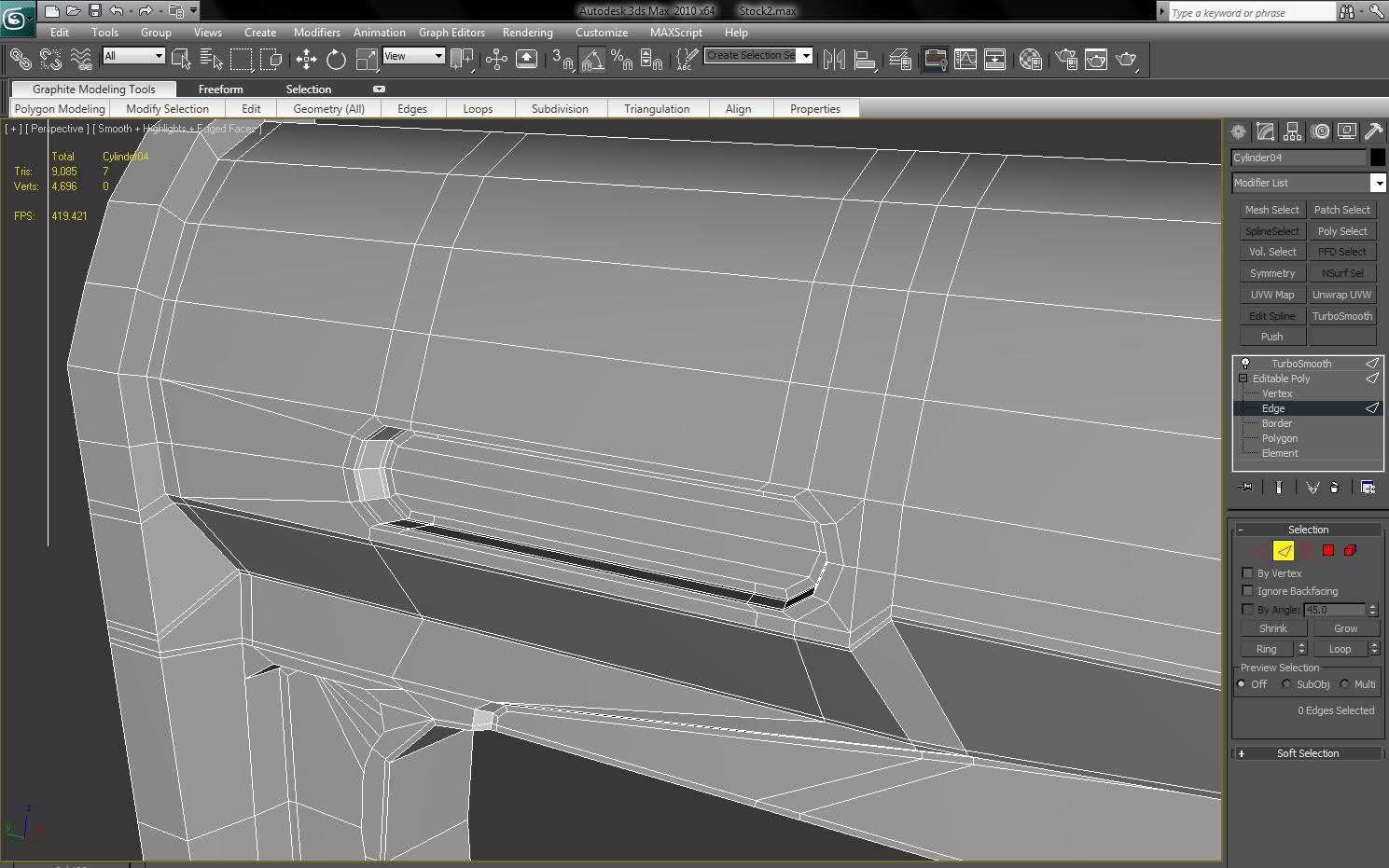Image resolution: width=1389 pixels, height=868 pixels.
Task: Open the Rendering menu
Action: [527, 32]
